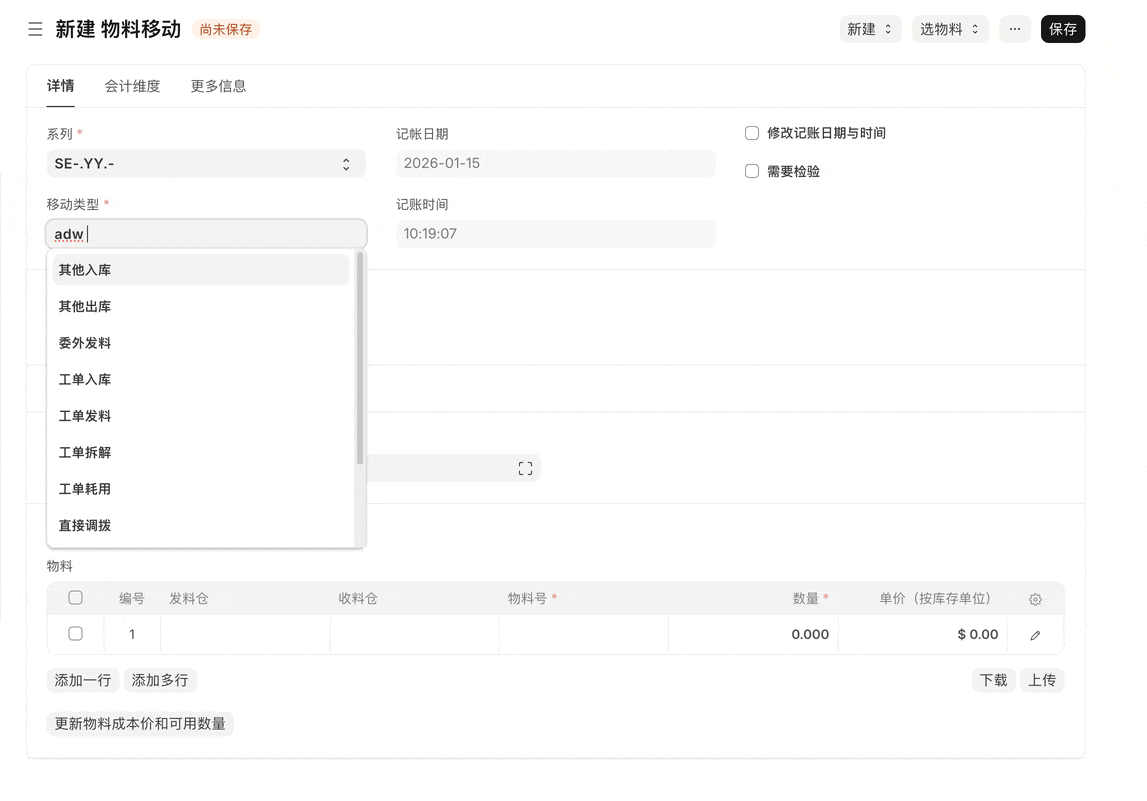Enable the 修改记账日期与时间 checkbox
Screen dimensions: 1147x801
(751, 132)
